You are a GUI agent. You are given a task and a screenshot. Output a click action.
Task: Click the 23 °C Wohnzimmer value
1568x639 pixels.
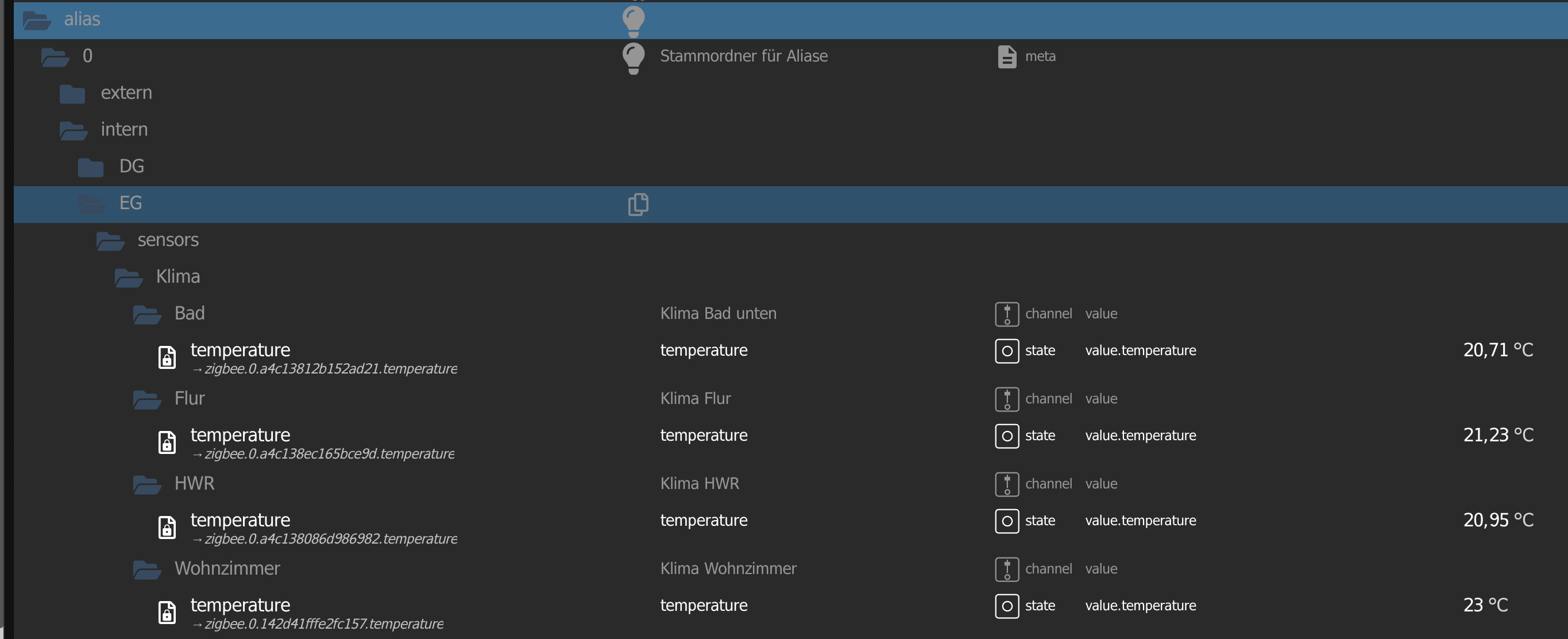(x=1485, y=606)
